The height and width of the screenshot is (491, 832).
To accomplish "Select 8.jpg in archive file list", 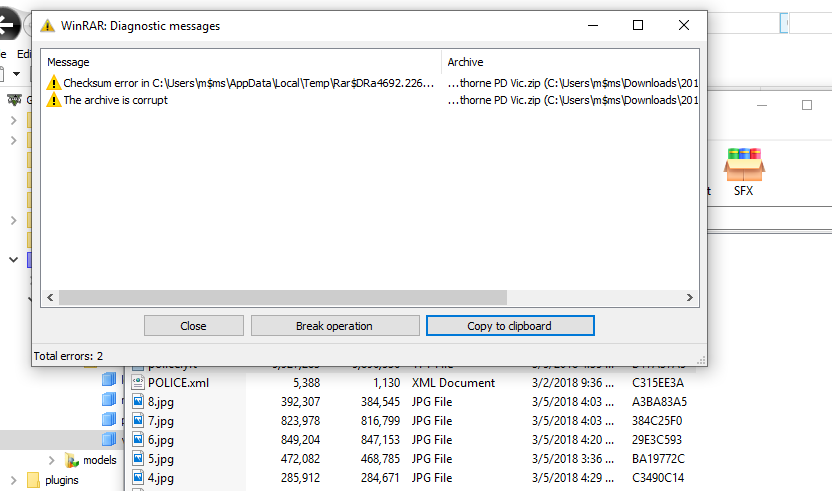I will pyautogui.click(x=161, y=402).
